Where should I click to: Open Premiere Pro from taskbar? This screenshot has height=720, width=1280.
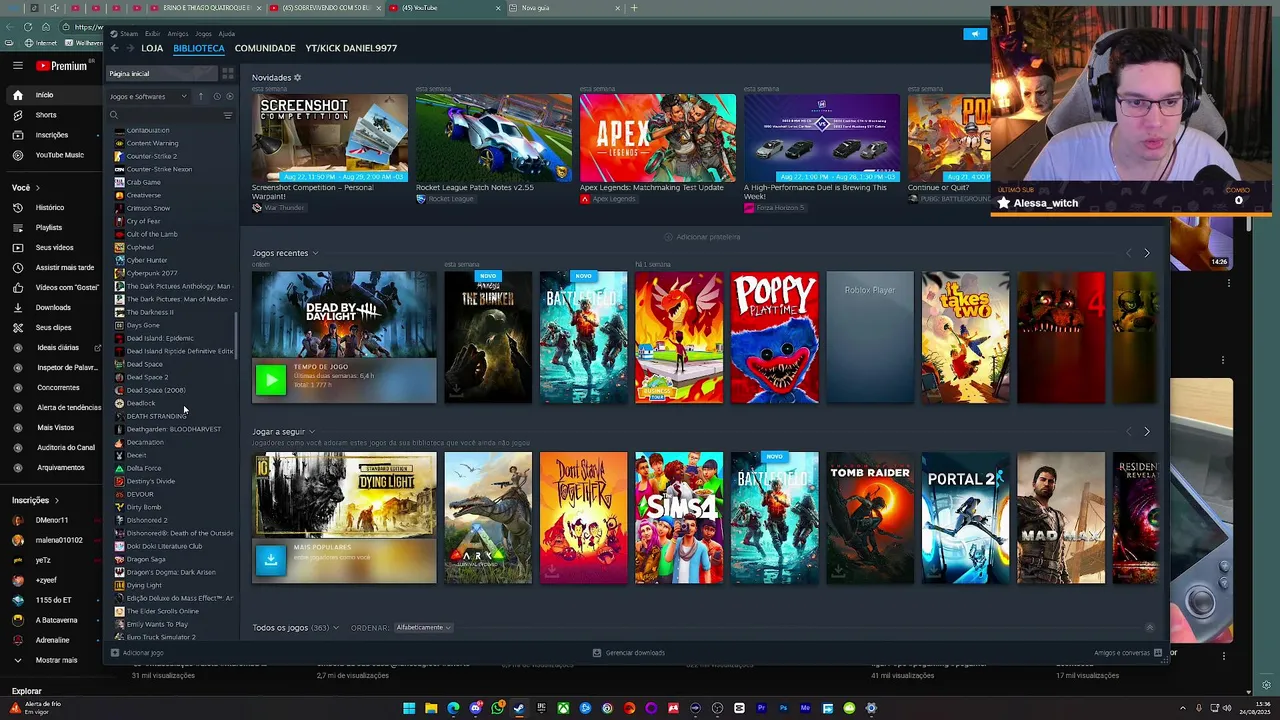pos(761,708)
